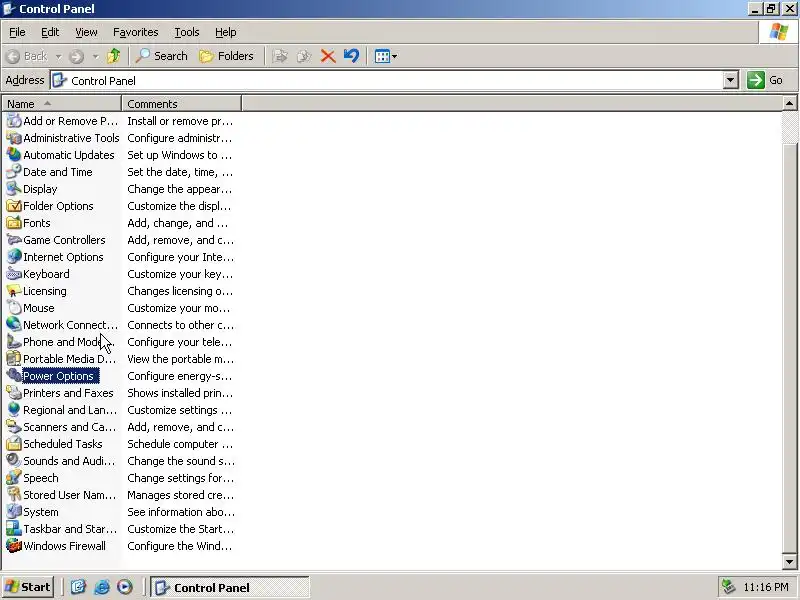Click the Portable Media Devices icon

(14, 359)
